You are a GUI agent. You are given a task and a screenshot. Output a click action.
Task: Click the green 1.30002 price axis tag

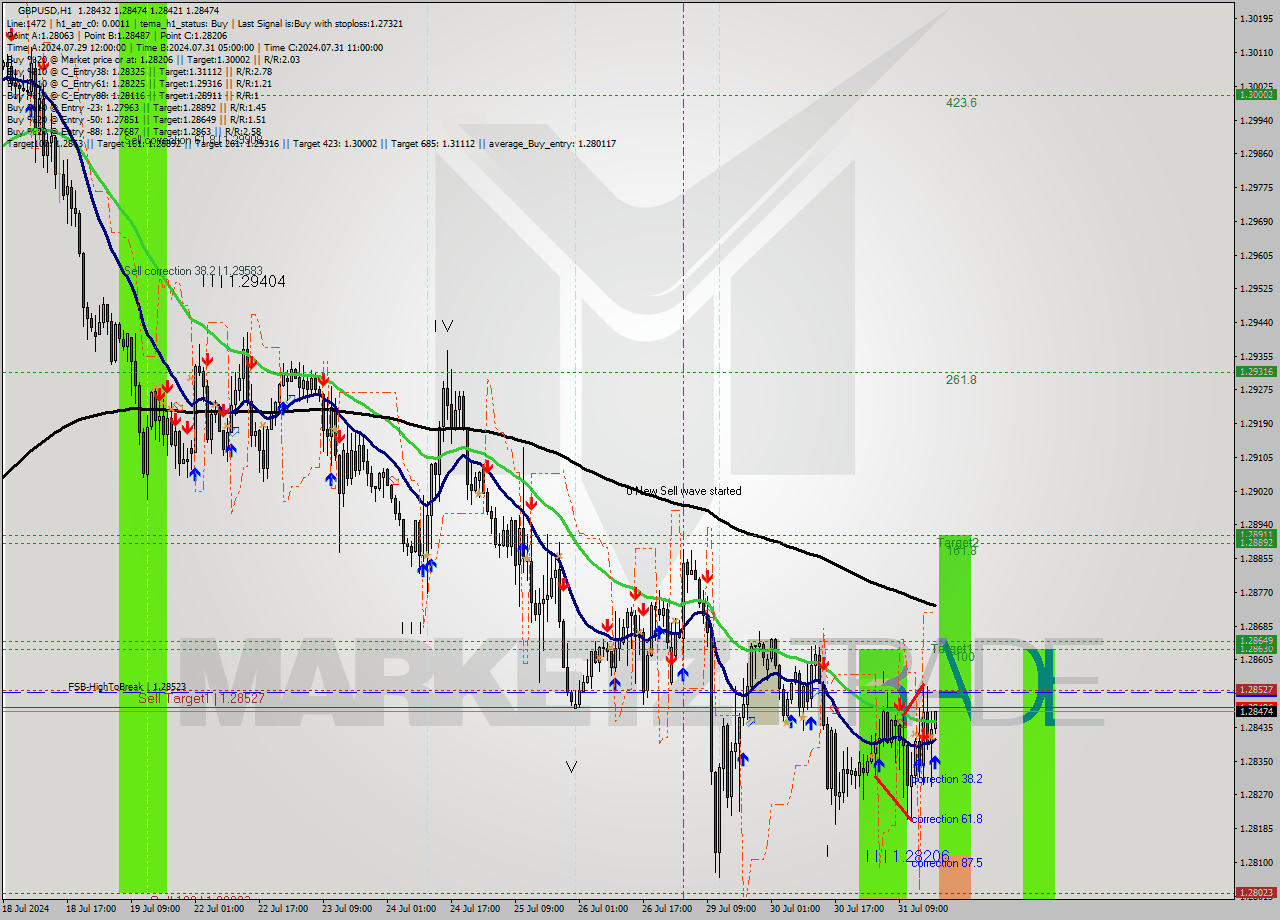coord(1256,94)
